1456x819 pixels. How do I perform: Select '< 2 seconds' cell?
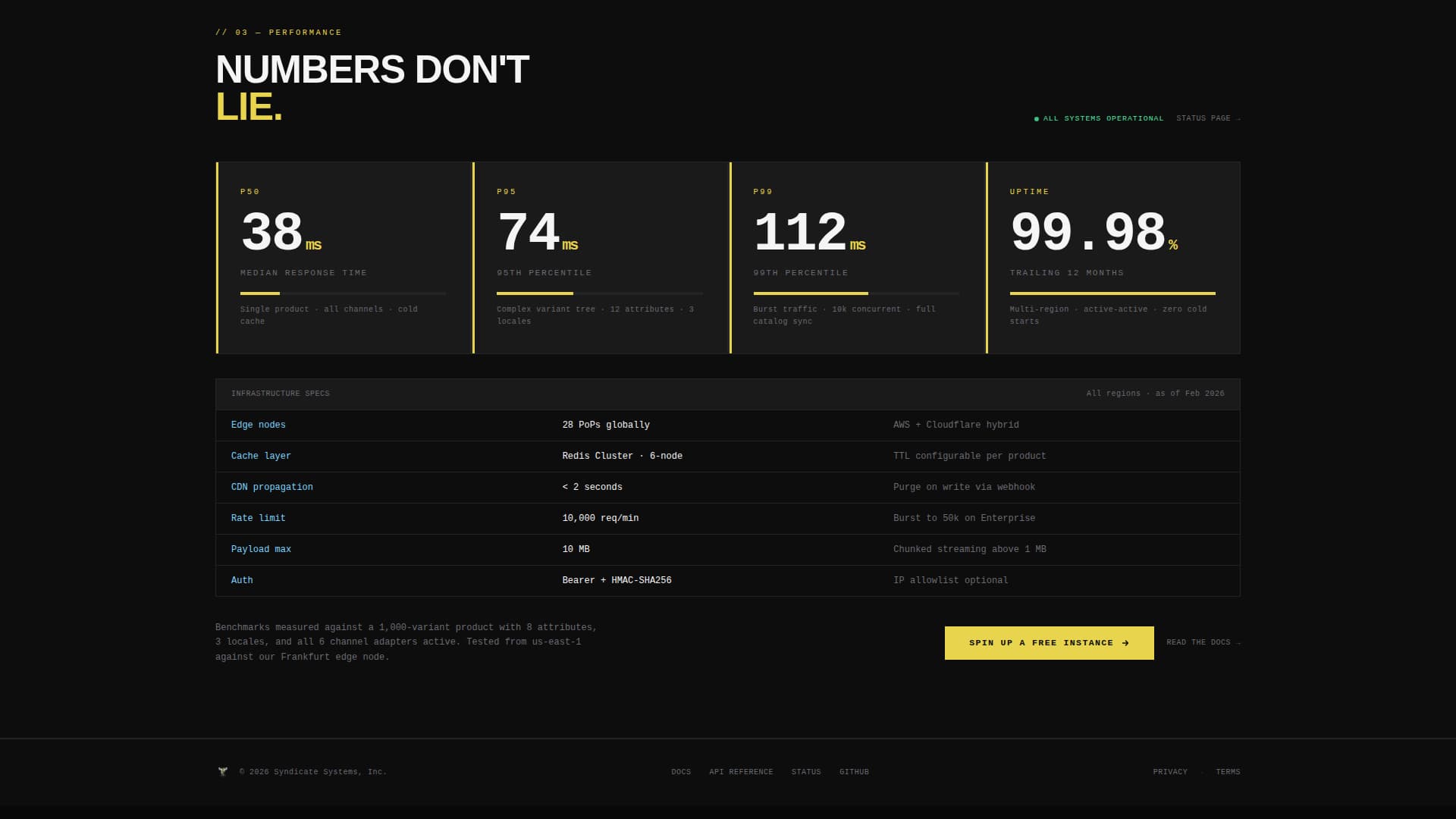tap(592, 488)
